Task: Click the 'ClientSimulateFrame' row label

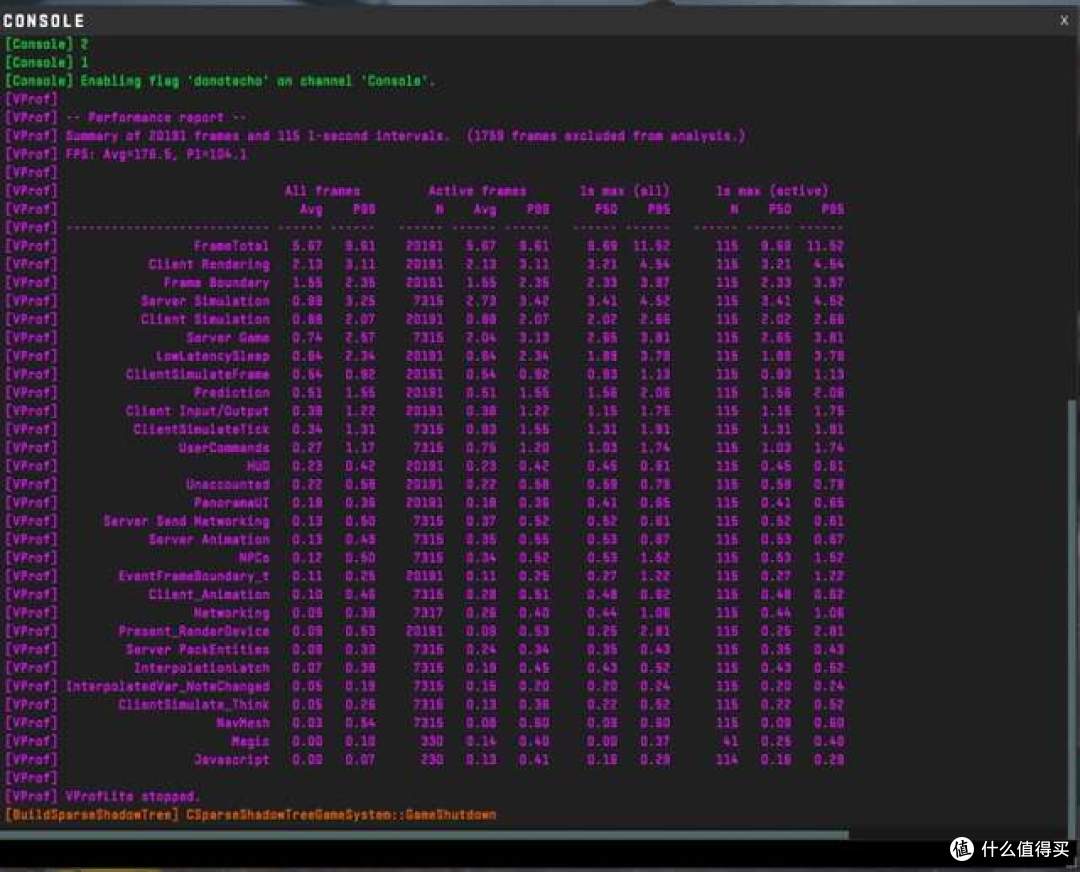Action: point(198,375)
